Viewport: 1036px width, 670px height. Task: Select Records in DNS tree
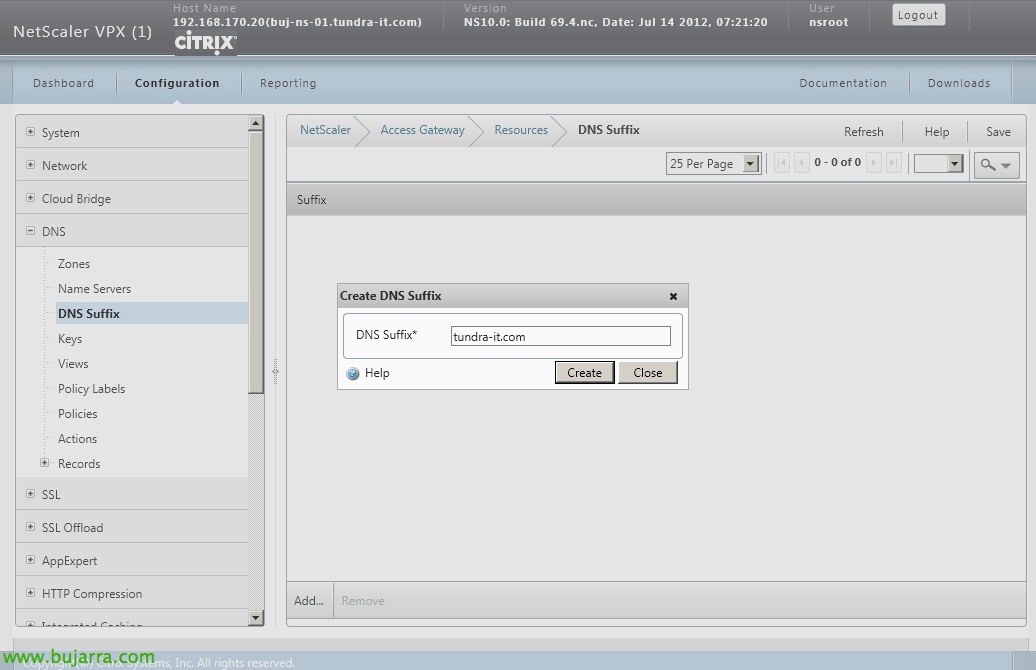pyautogui.click(x=79, y=464)
